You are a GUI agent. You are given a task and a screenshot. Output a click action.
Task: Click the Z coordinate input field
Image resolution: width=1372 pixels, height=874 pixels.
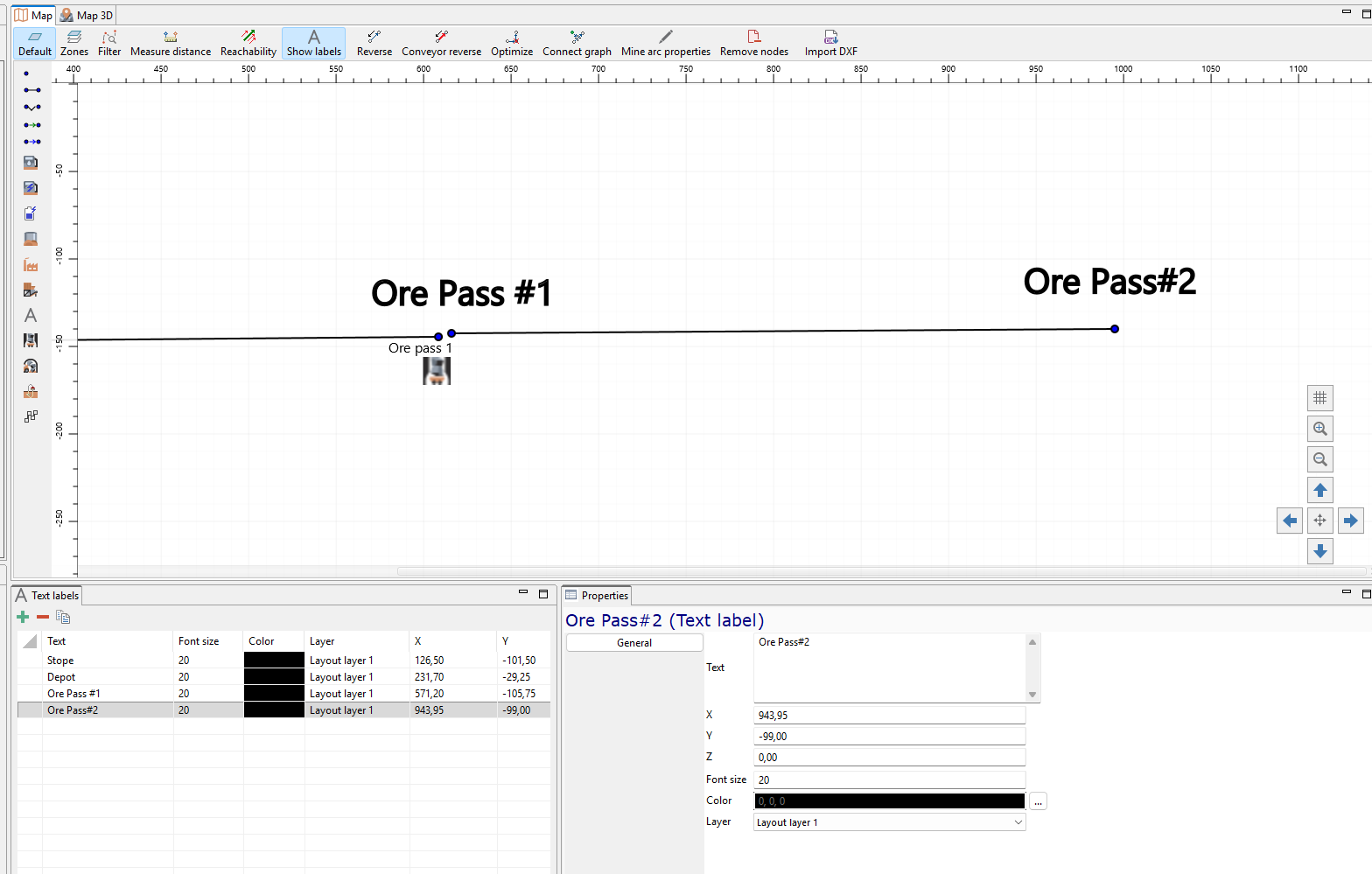tap(889, 758)
